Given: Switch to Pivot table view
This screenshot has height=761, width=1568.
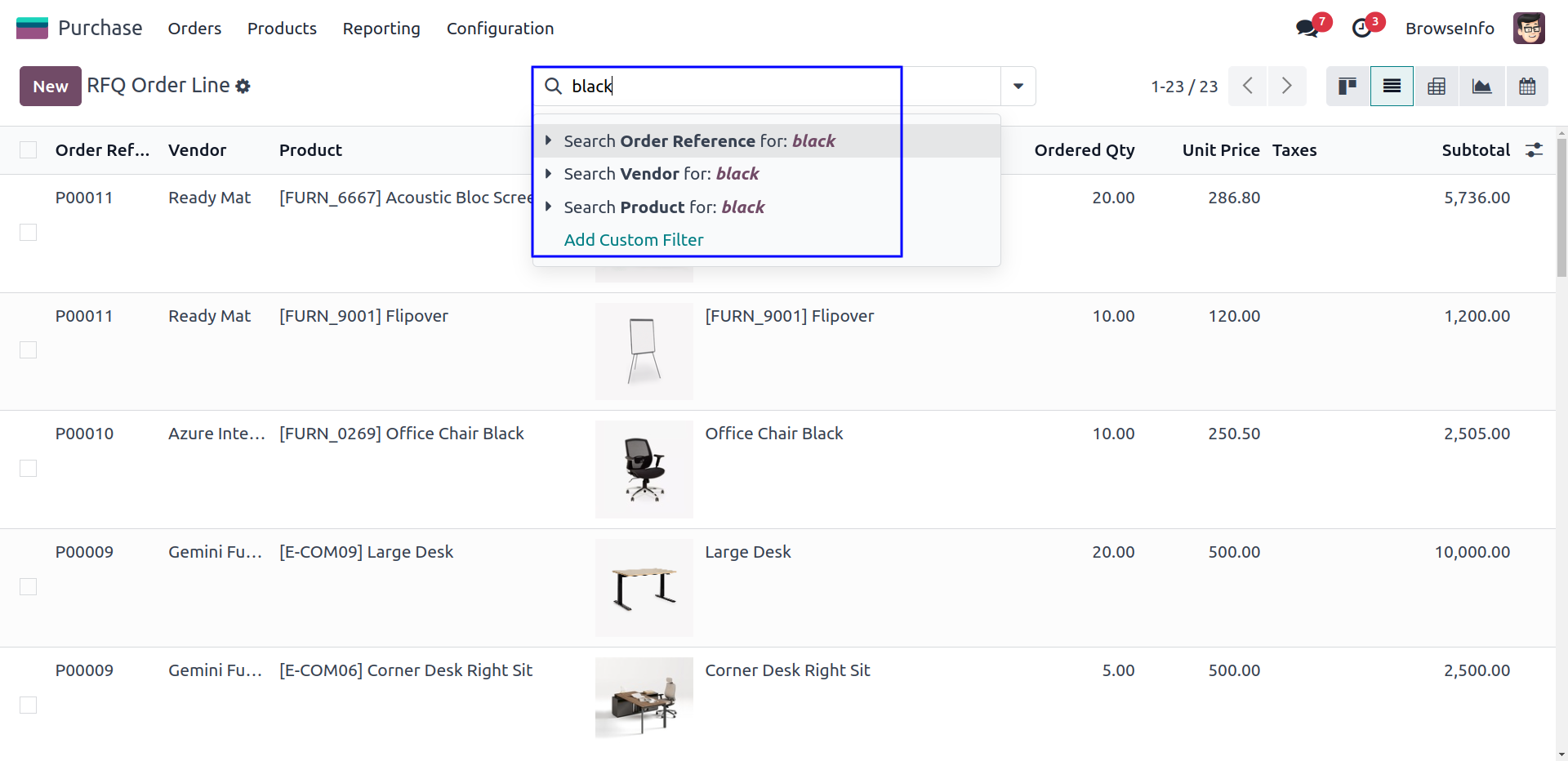Looking at the screenshot, I should coord(1437,87).
